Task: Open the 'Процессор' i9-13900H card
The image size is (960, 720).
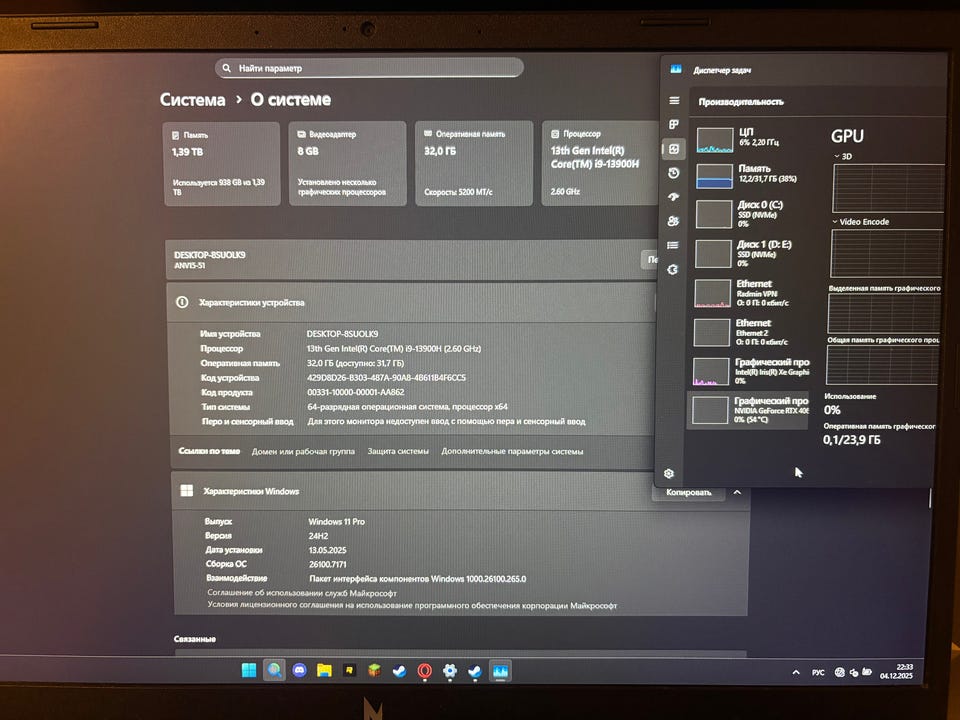Action: [x=600, y=163]
